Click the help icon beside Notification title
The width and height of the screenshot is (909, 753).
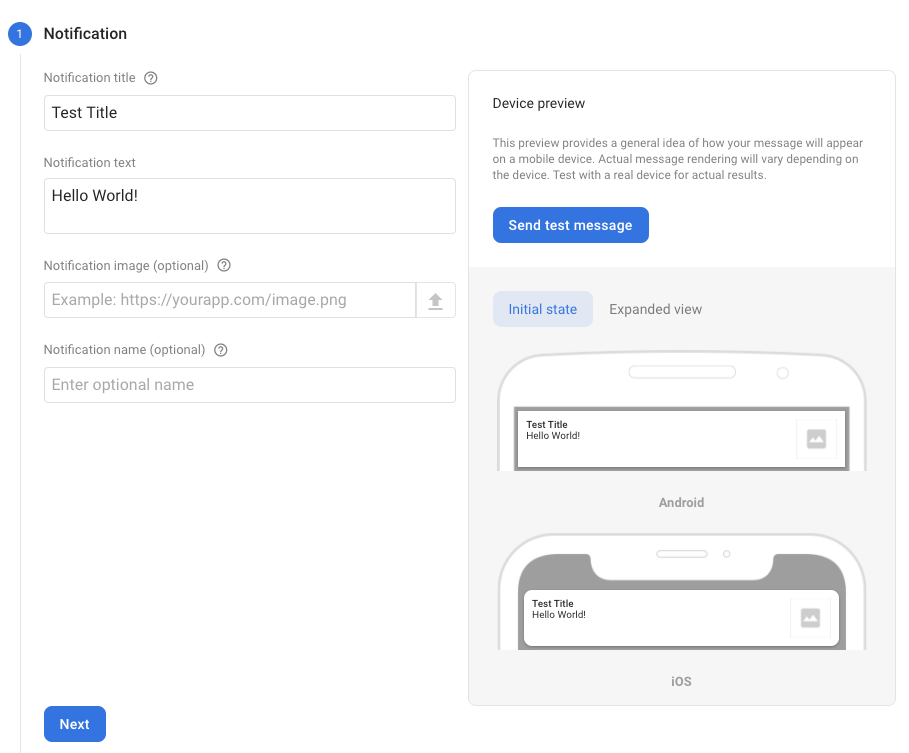tap(151, 78)
